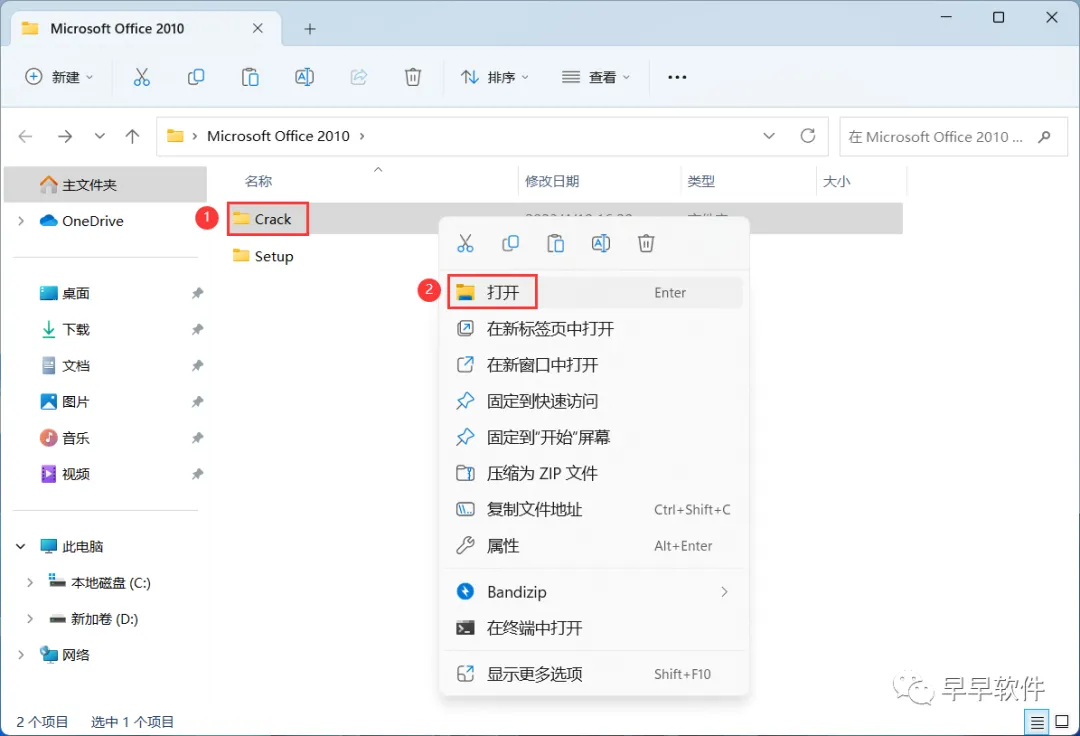
Task: Select 主文件夹 in the navigation pane
Action: coord(105,185)
